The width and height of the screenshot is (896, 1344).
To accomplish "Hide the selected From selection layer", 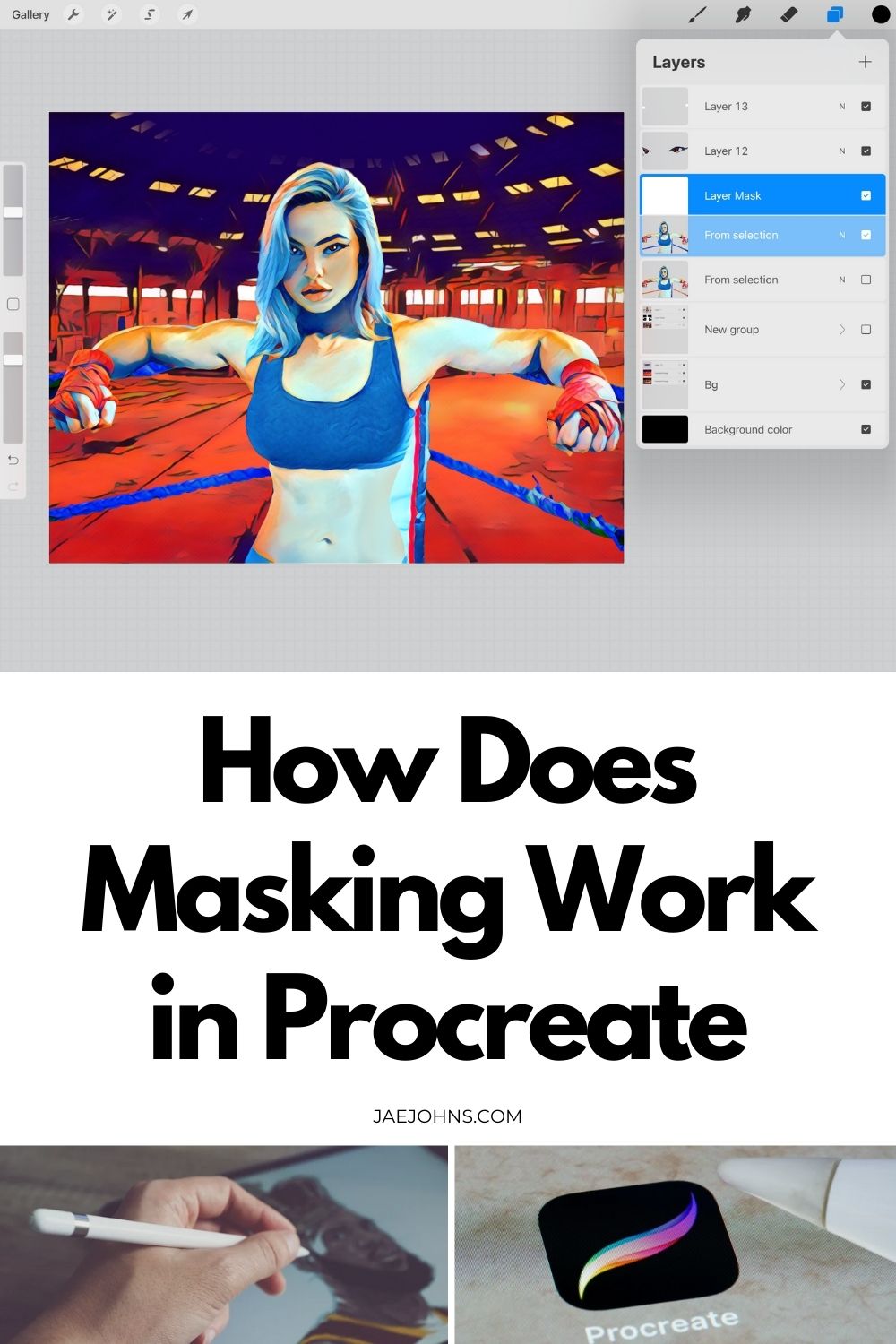I will pyautogui.click(x=866, y=235).
